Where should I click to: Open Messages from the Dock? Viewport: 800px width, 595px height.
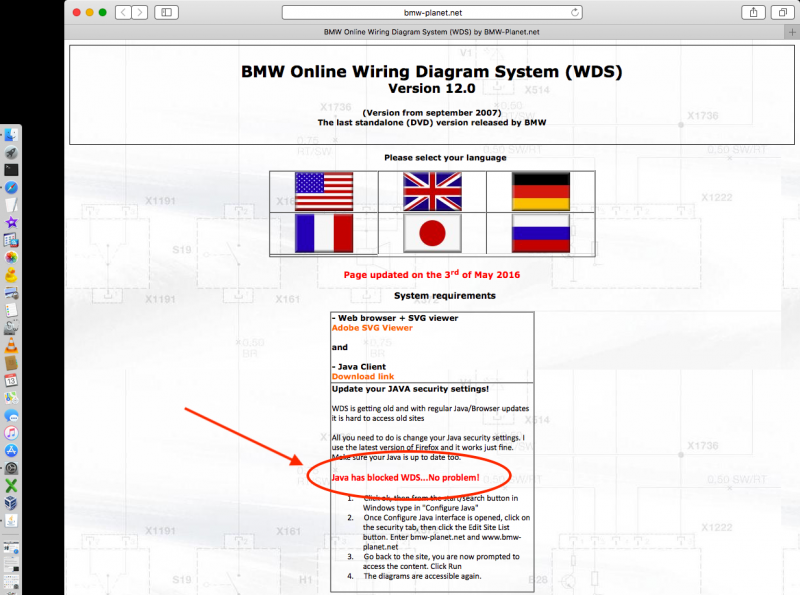coord(11,415)
